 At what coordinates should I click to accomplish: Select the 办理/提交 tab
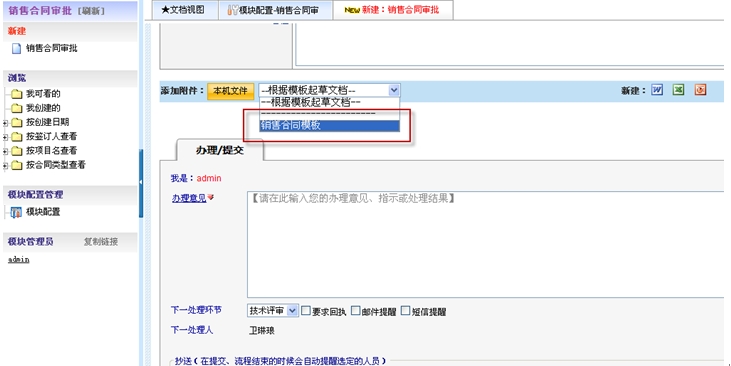click(x=220, y=150)
